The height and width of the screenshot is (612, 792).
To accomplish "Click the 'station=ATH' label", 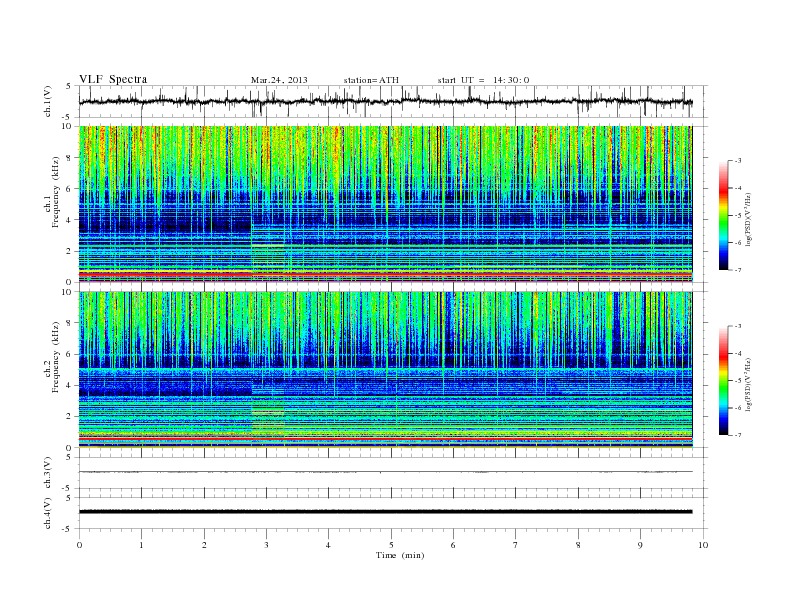I will coord(371,80).
